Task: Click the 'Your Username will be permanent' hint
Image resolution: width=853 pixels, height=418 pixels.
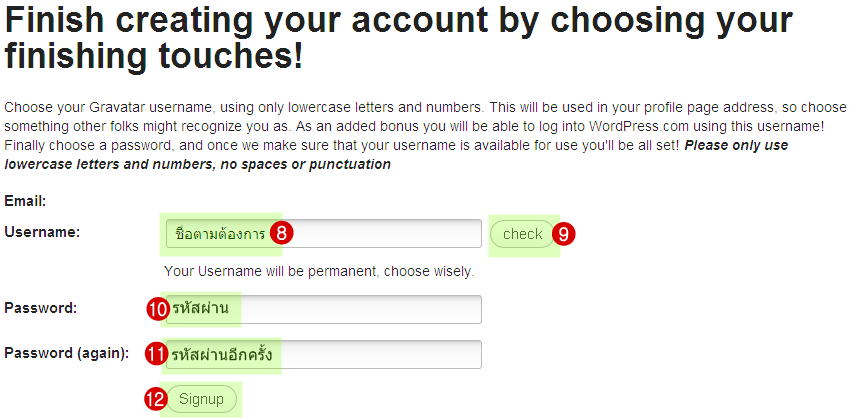Action: pyautogui.click(x=319, y=271)
